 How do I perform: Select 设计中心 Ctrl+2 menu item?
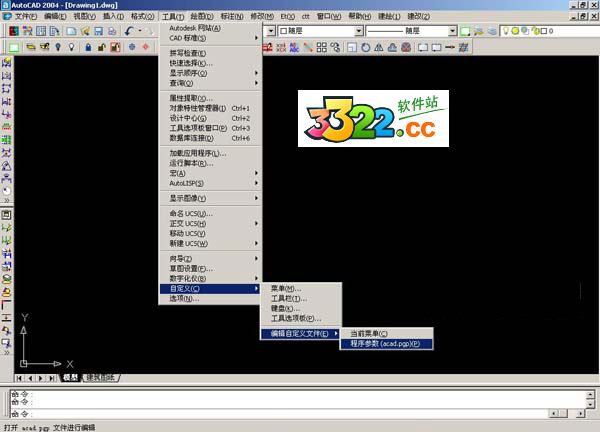click(x=211, y=118)
